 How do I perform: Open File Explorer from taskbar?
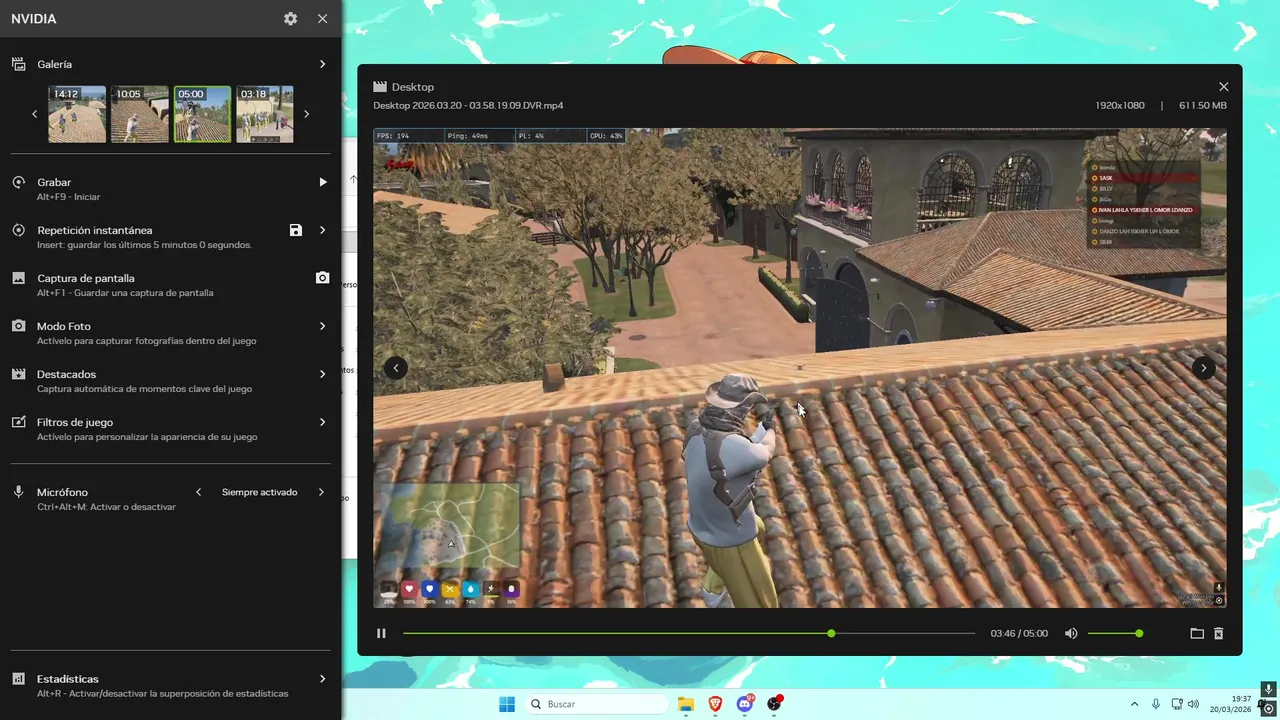686,704
